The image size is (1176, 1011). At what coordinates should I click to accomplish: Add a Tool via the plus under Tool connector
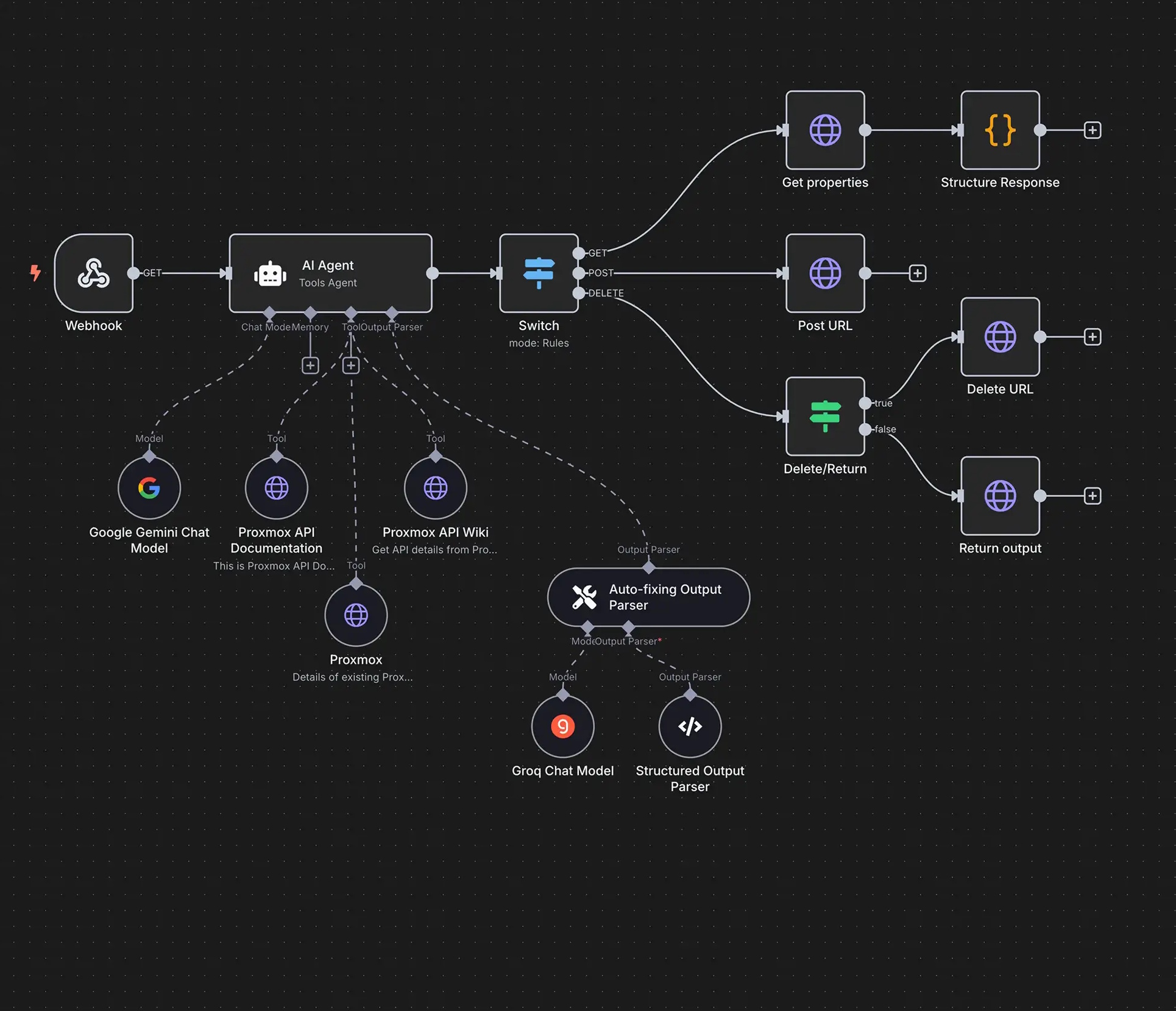pyautogui.click(x=351, y=365)
